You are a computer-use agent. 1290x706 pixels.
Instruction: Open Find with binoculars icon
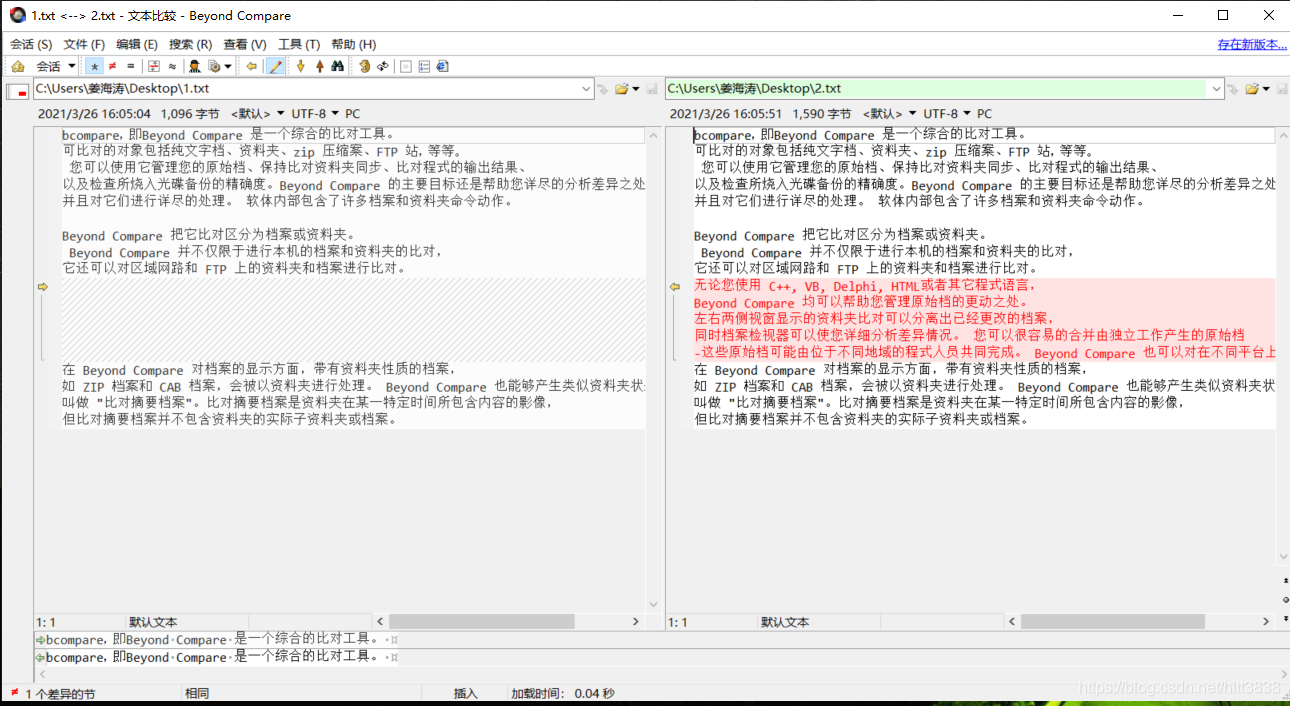click(338, 67)
